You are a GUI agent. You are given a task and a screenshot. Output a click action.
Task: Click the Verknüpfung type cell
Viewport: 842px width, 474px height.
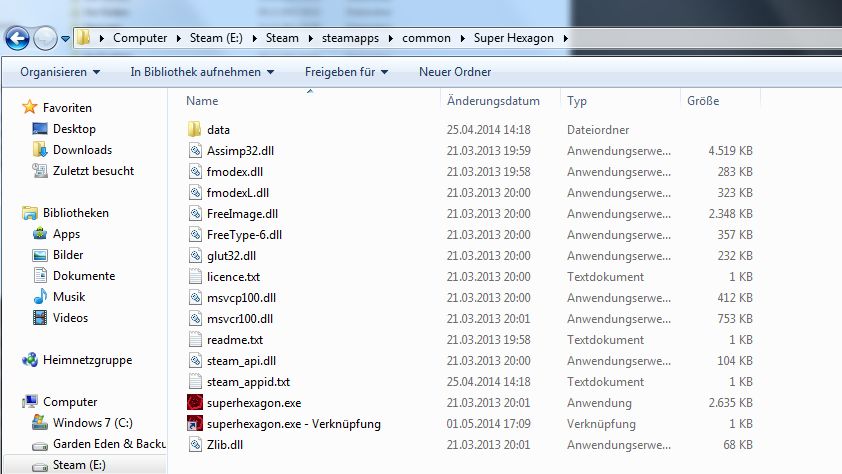coord(601,424)
